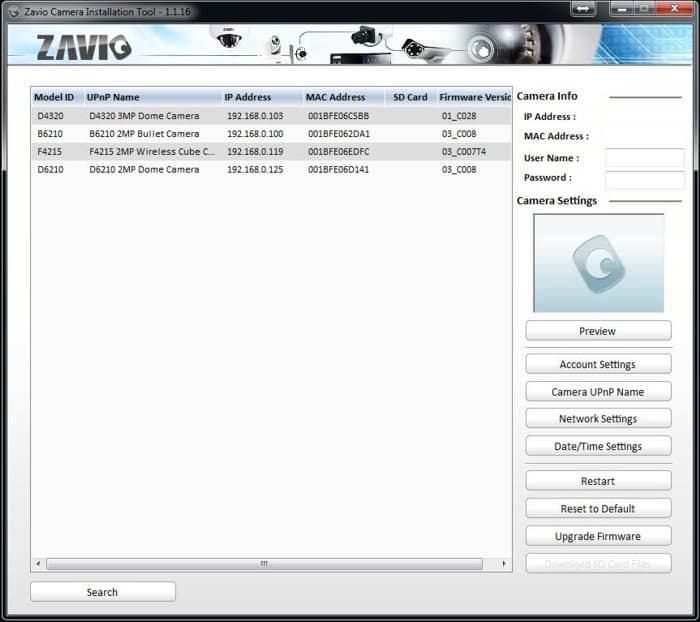Screen dimensions: 700x622
Task: Click Model ID cell F4215
Action: [x=50, y=152]
